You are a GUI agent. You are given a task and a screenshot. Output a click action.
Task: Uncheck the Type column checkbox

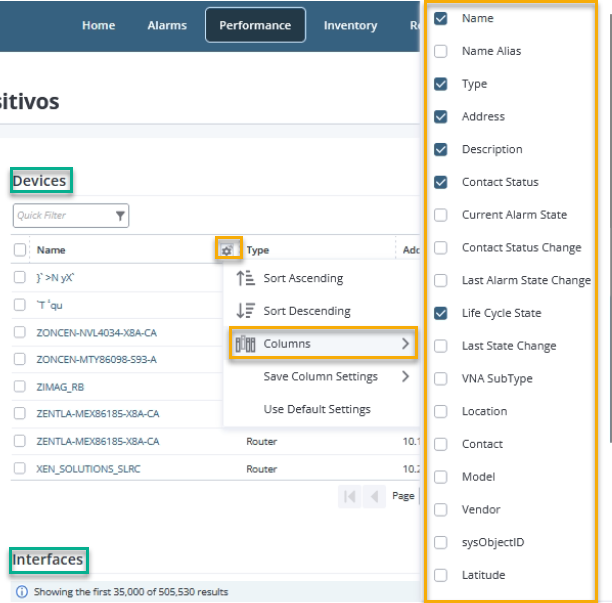[441, 84]
